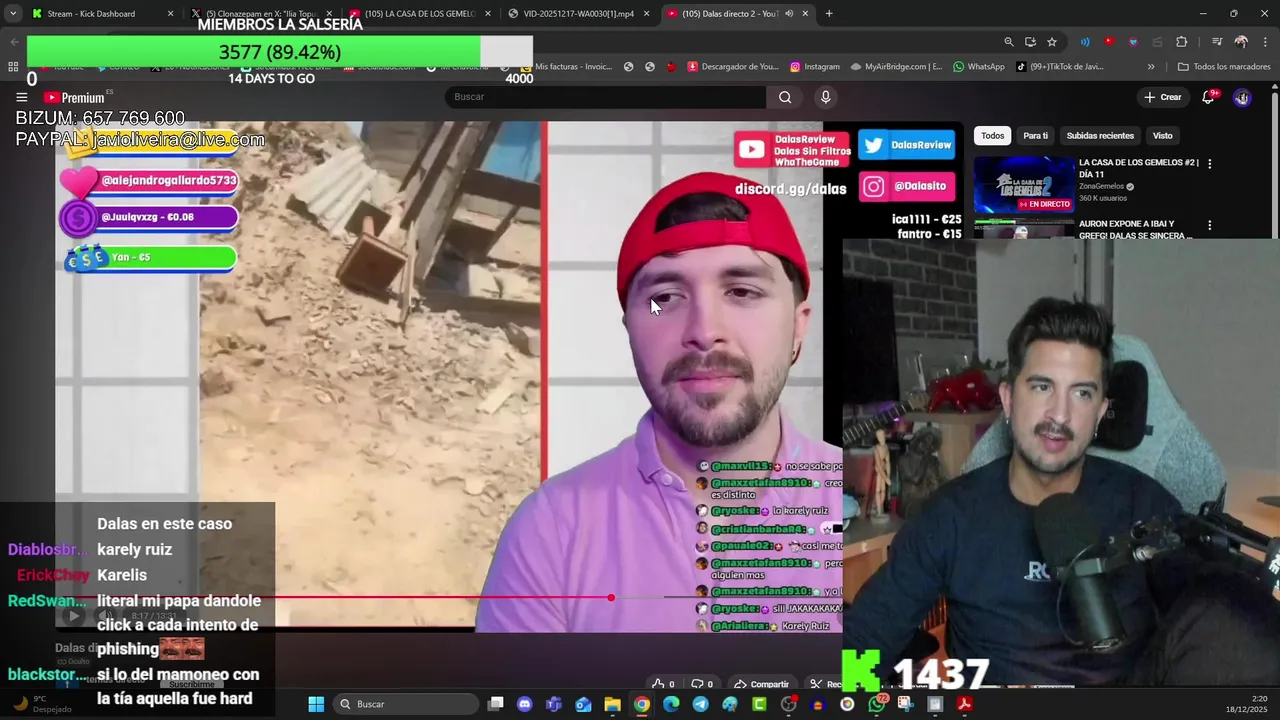Open the apps grid in bookmarks bar
This screenshot has width=1280, height=720.
click(13, 67)
